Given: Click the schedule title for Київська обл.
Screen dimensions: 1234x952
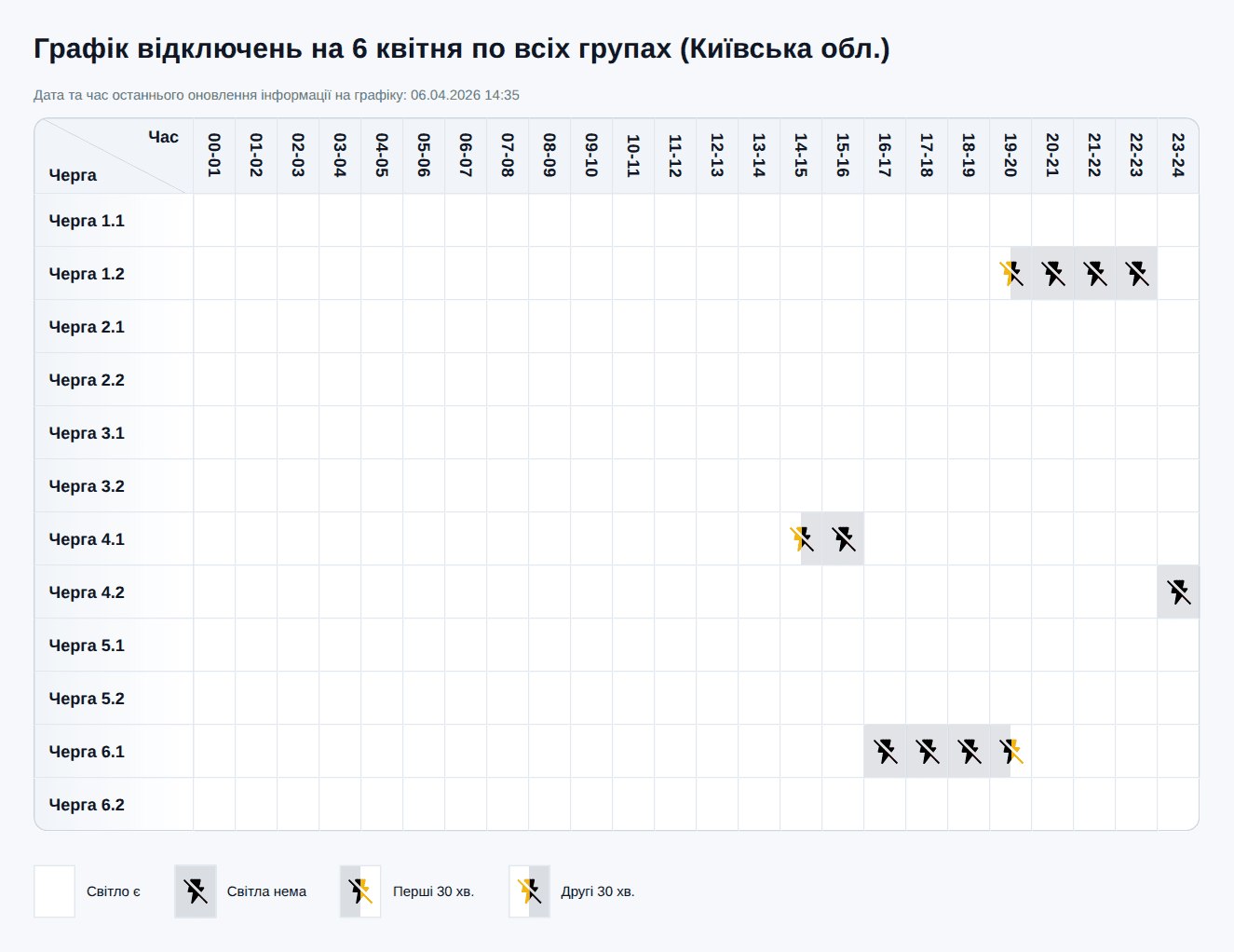Looking at the screenshot, I should click(x=462, y=49).
